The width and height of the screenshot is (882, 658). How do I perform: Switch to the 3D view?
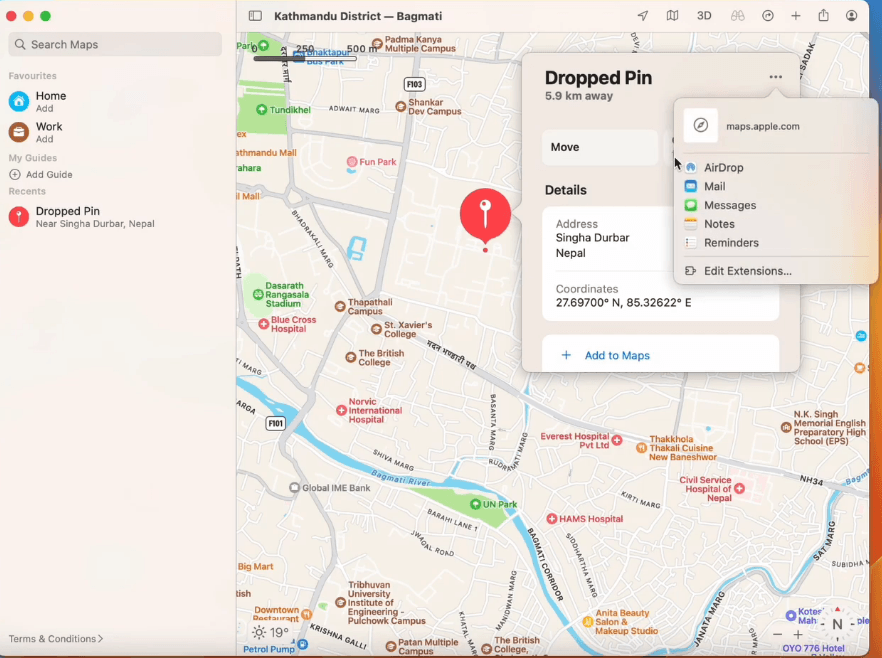tap(704, 16)
